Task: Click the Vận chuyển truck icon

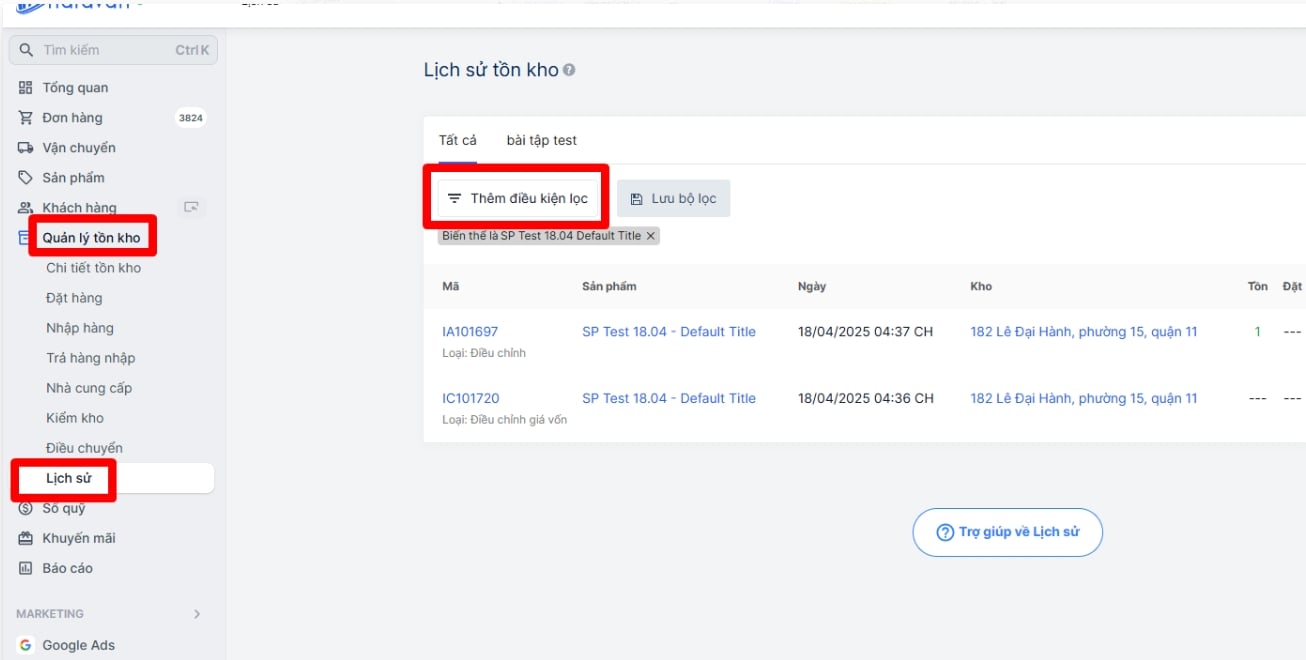Action: pos(26,148)
